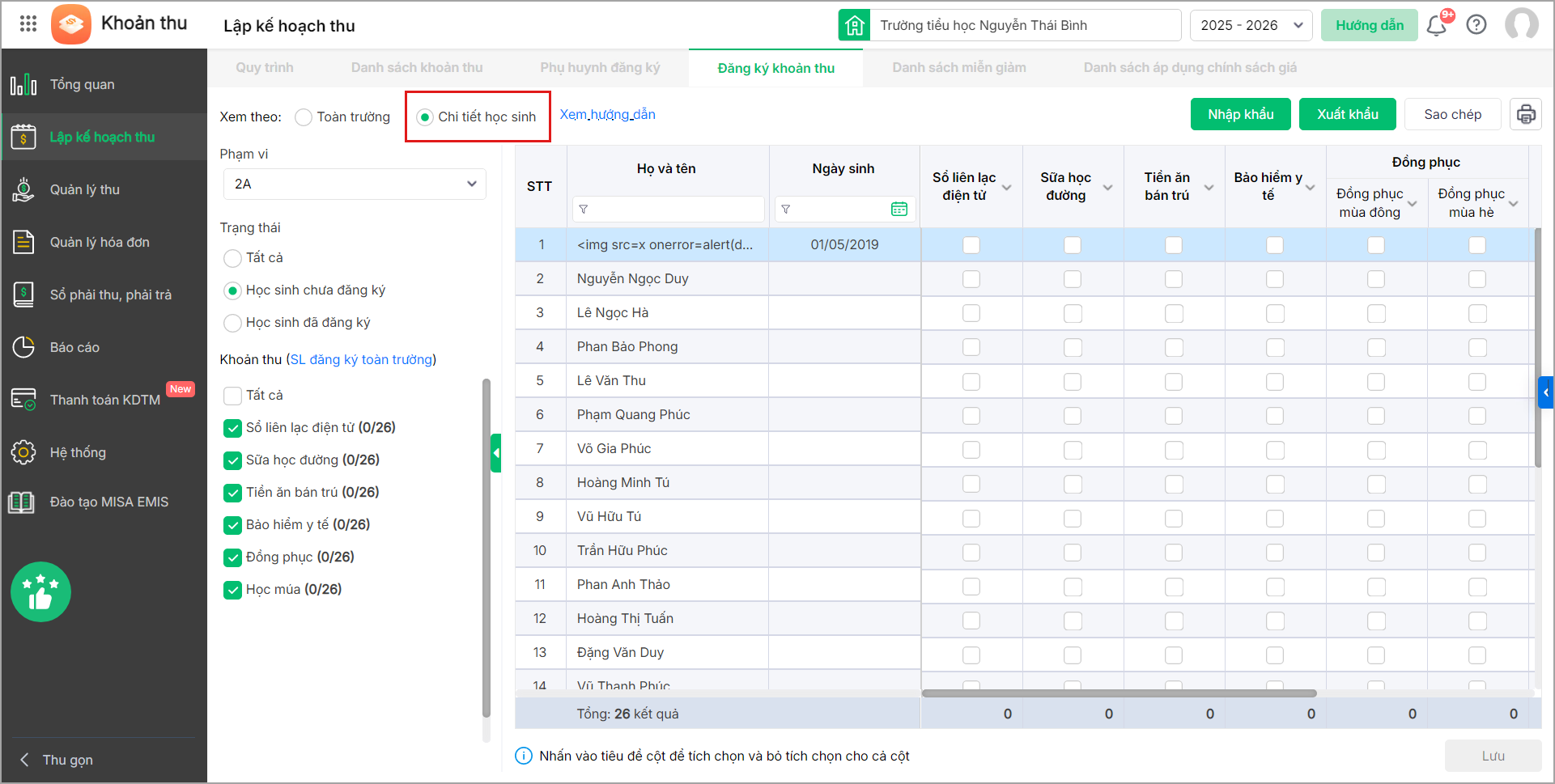This screenshot has height=784, width=1555.
Task: Click the Nhập khẩu button
Action: click(x=1241, y=114)
